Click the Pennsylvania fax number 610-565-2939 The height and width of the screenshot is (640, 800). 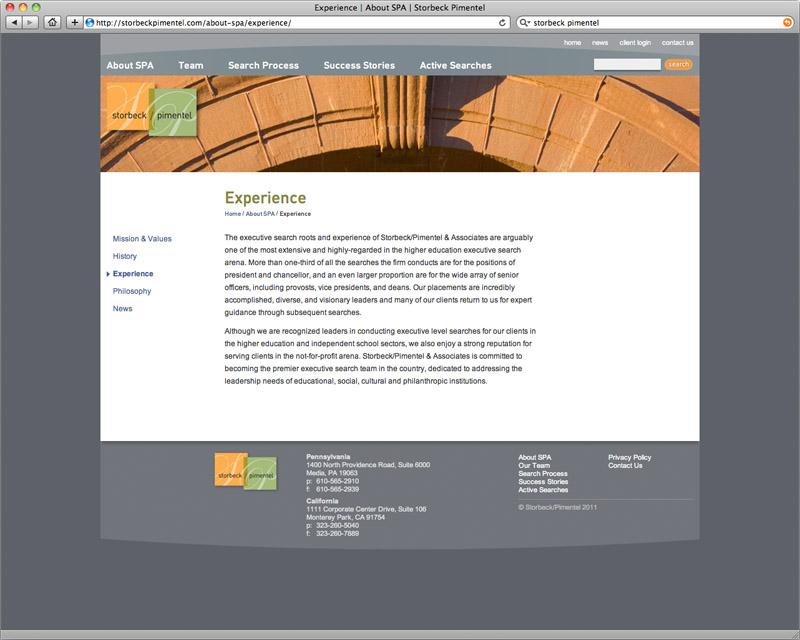tap(337, 489)
